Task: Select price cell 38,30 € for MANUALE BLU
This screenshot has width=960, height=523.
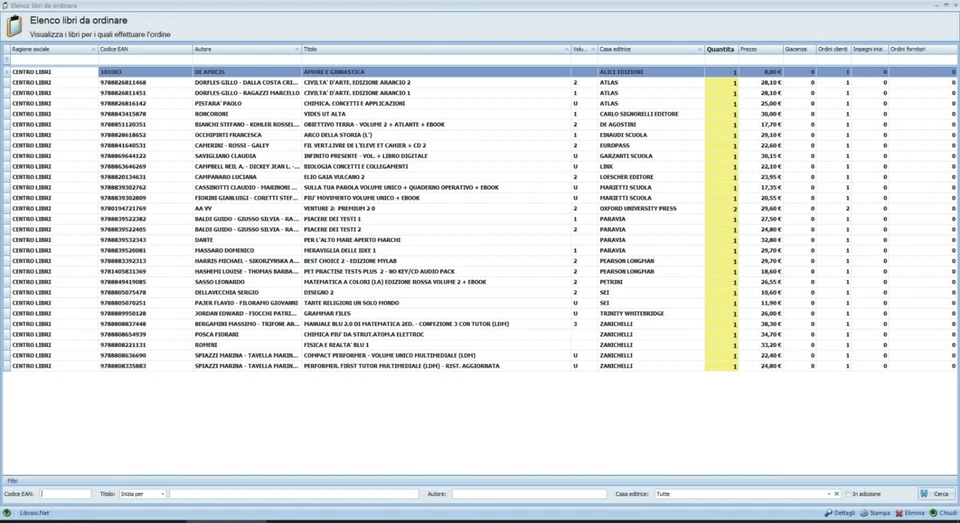Action: point(761,324)
